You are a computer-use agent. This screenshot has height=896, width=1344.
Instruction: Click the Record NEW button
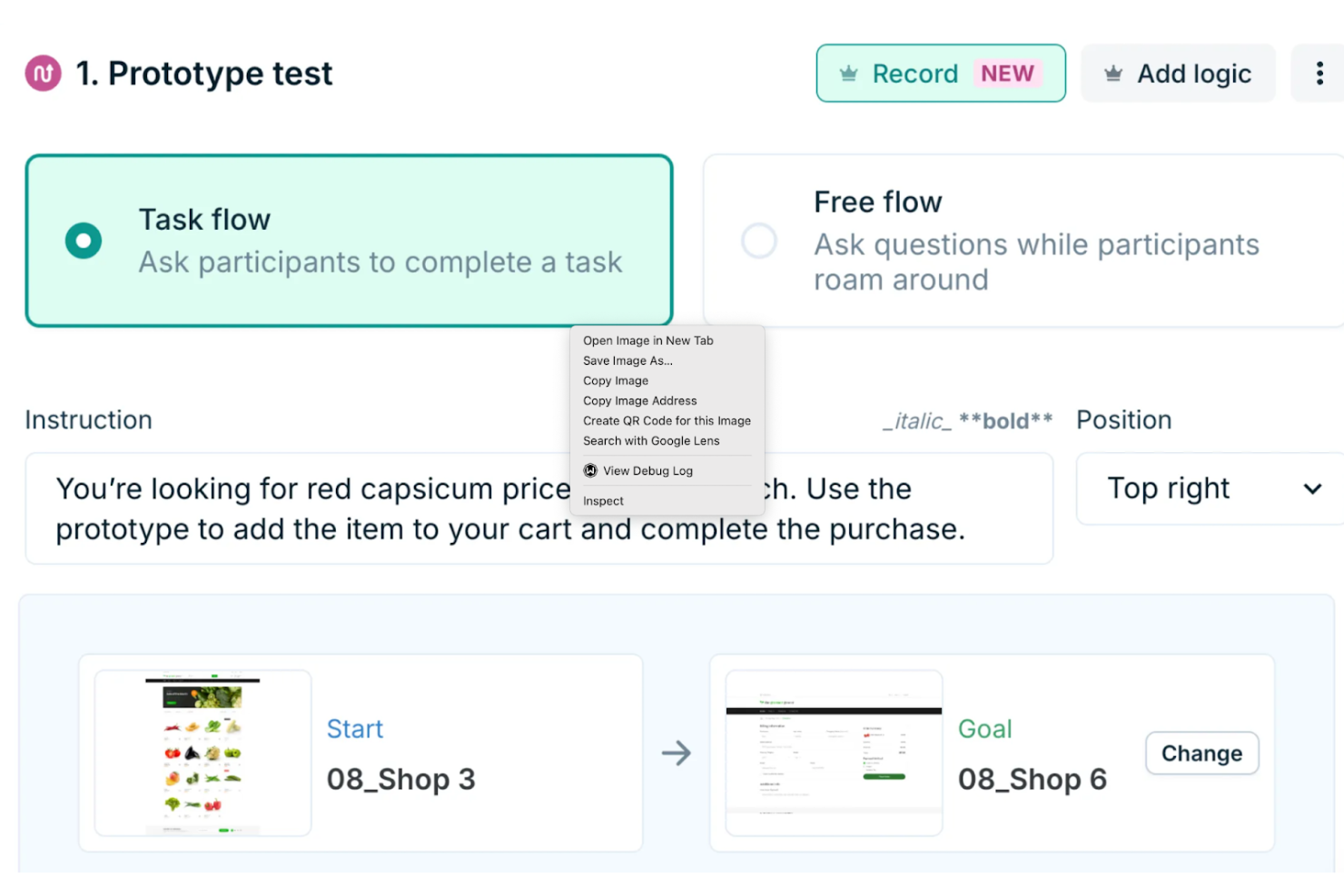pyautogui.click(x=941, y=74)
